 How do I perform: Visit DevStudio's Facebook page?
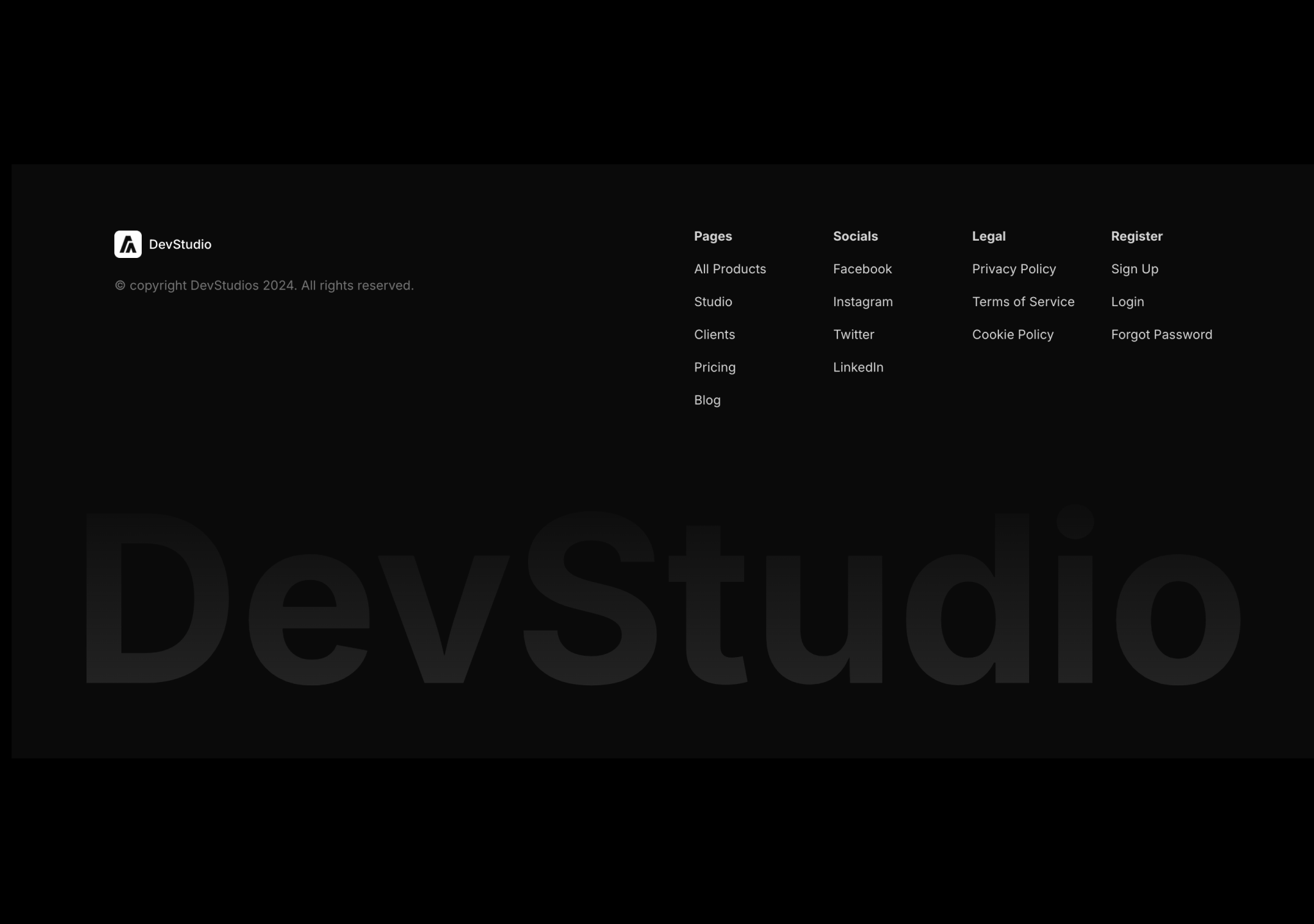click(862, 269)
